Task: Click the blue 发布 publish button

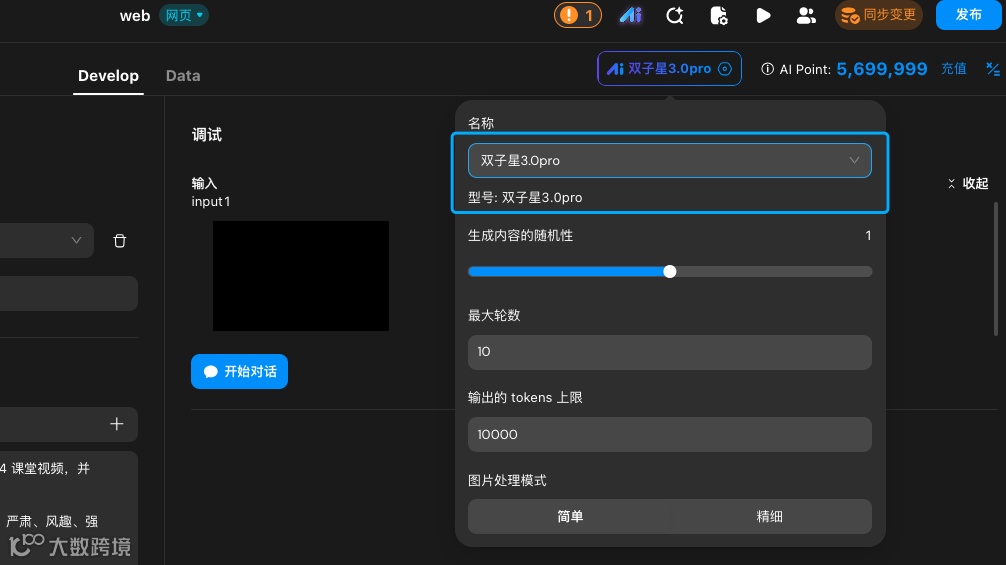Action: tap(968, 15)
